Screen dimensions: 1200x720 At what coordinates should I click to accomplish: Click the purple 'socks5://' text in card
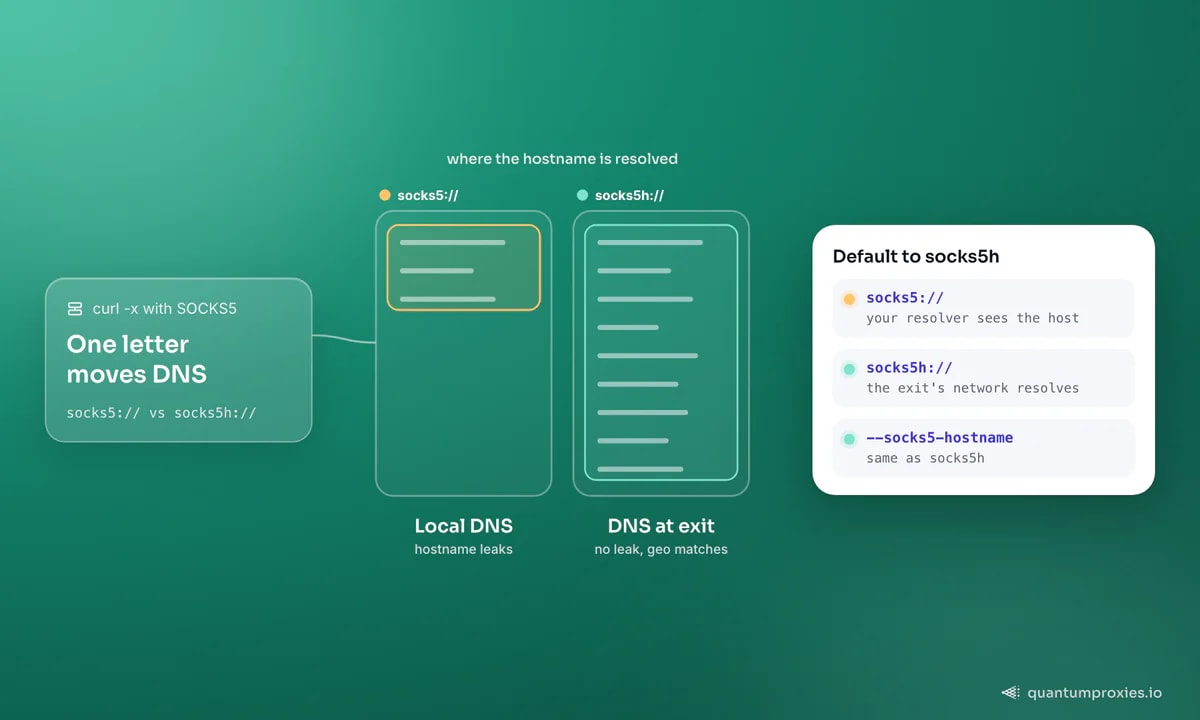905,298
